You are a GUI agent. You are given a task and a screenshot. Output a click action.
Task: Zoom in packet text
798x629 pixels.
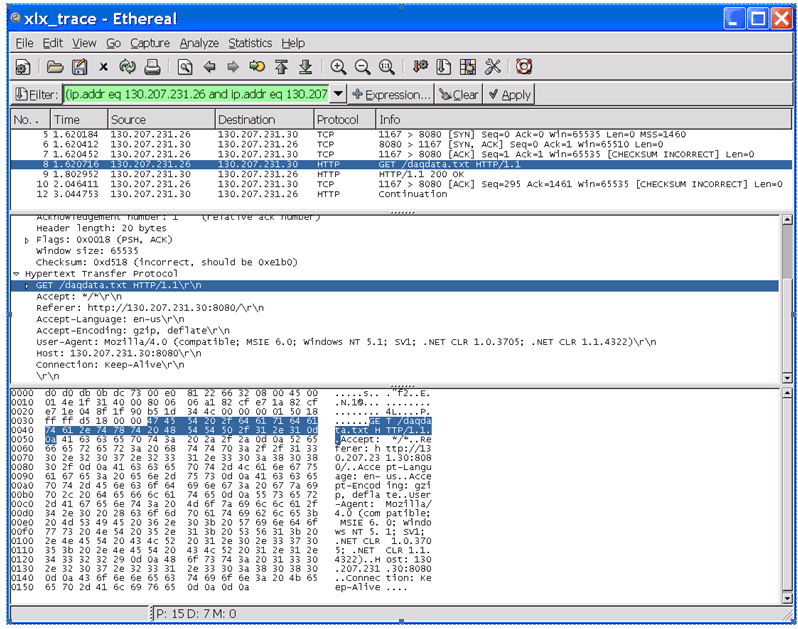338,67
